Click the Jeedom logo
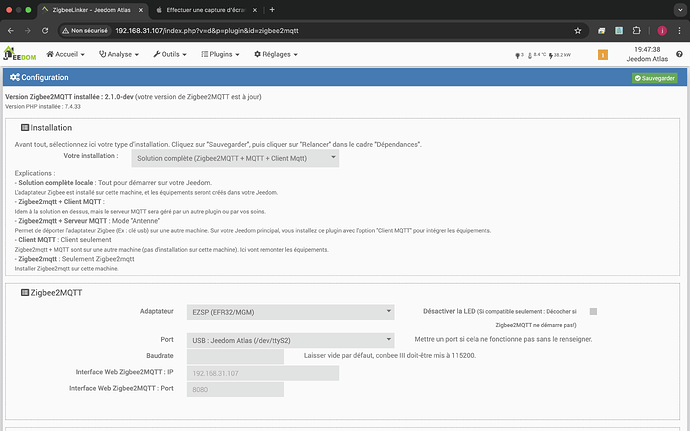The image size is (690, 431). (x=20, y=54)
